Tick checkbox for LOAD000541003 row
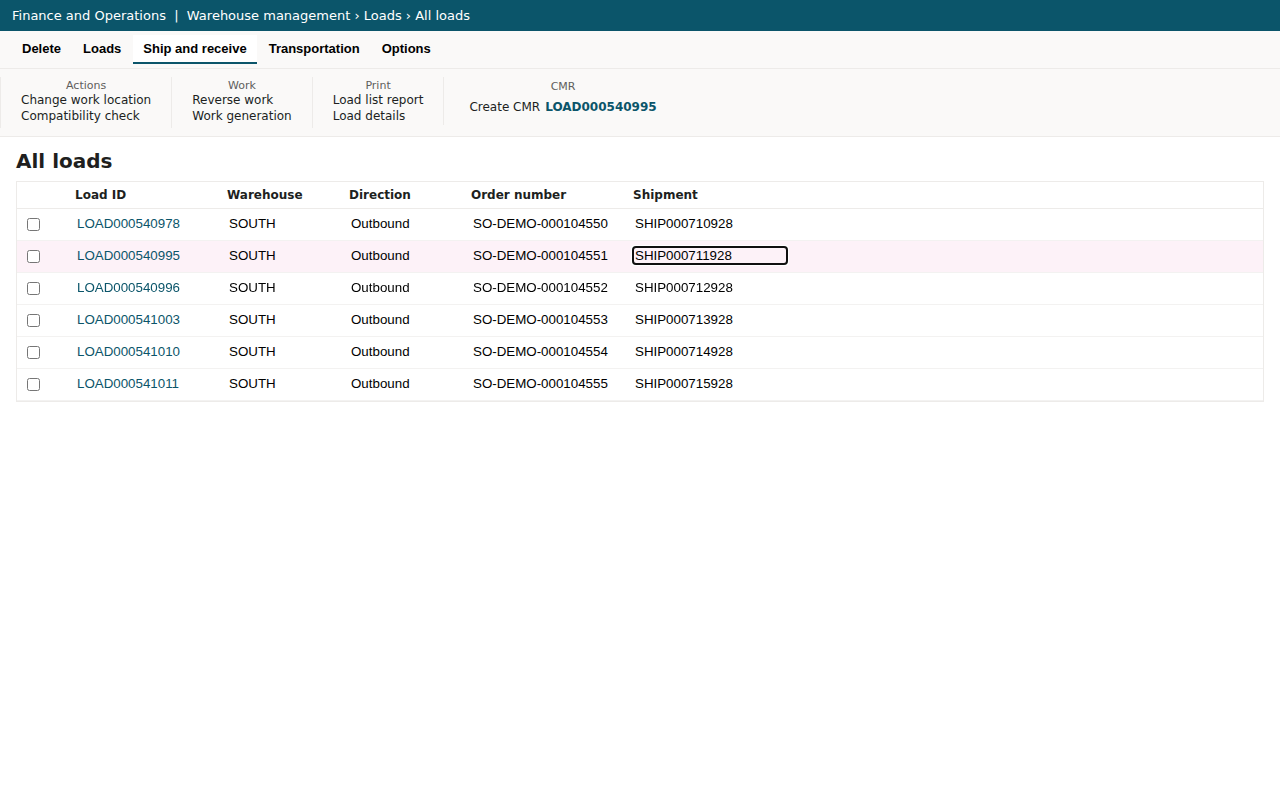Viewport: 1280px width, 800px height. [x=34, y=320]
